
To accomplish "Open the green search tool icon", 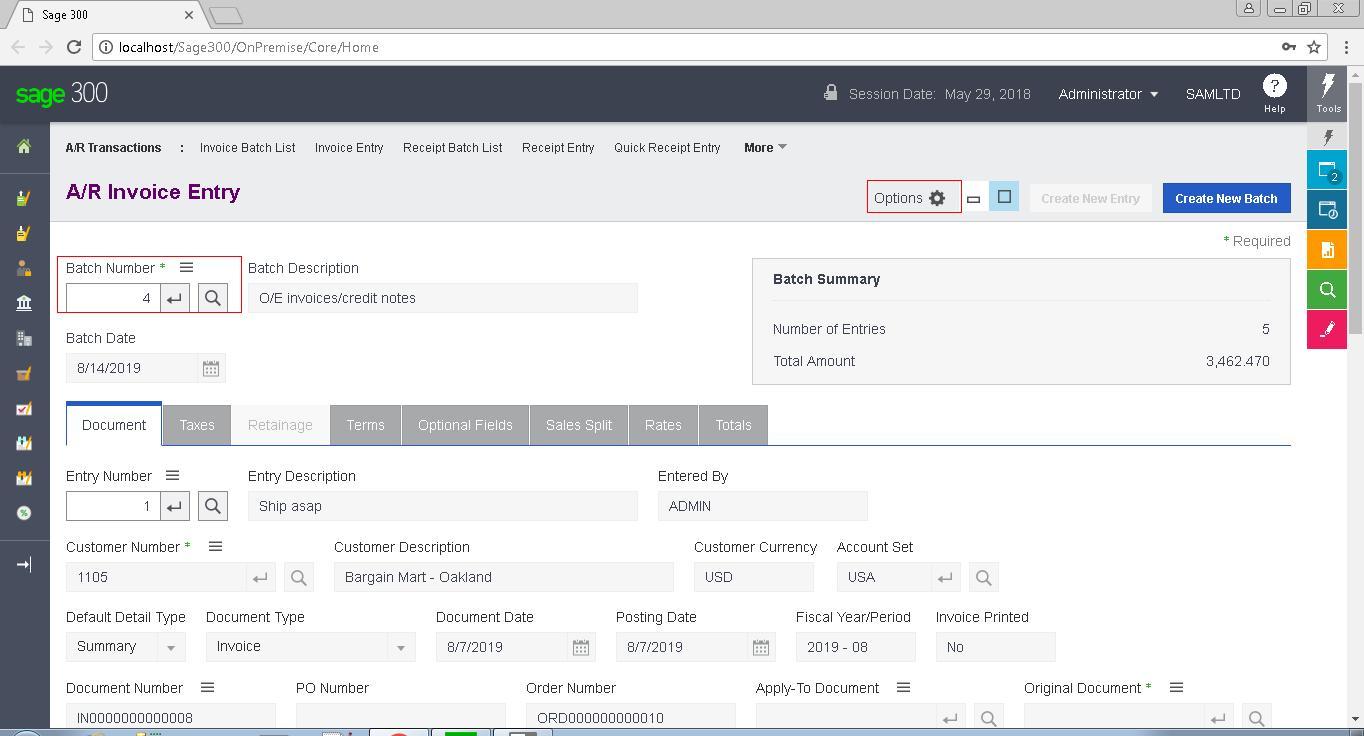I will point(1327,290).
